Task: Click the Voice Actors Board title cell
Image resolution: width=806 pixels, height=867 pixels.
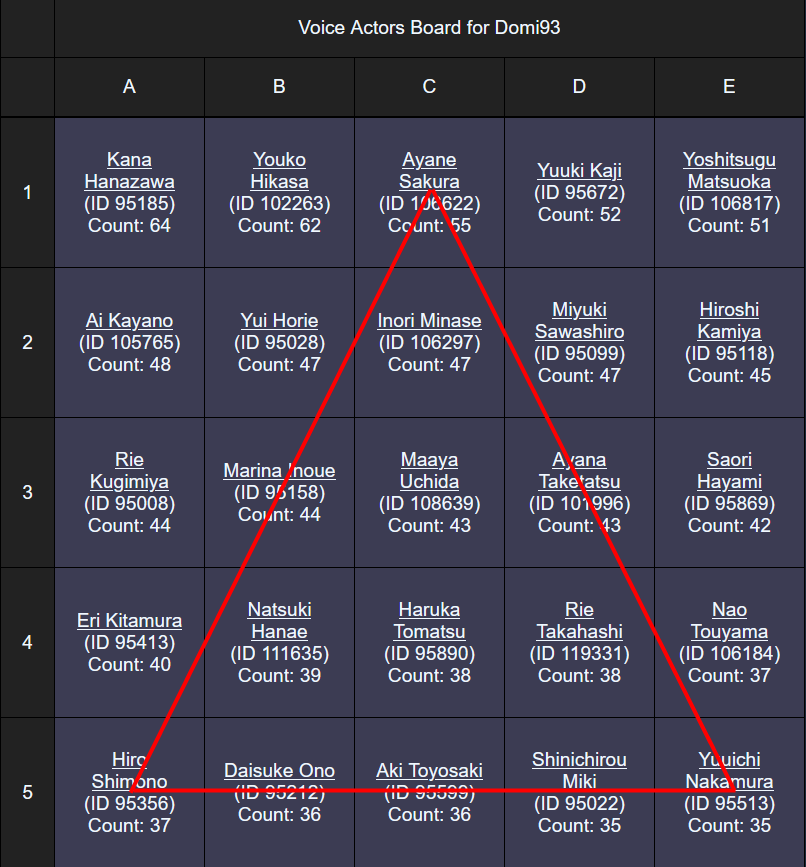Action: [x=429, y=27]
